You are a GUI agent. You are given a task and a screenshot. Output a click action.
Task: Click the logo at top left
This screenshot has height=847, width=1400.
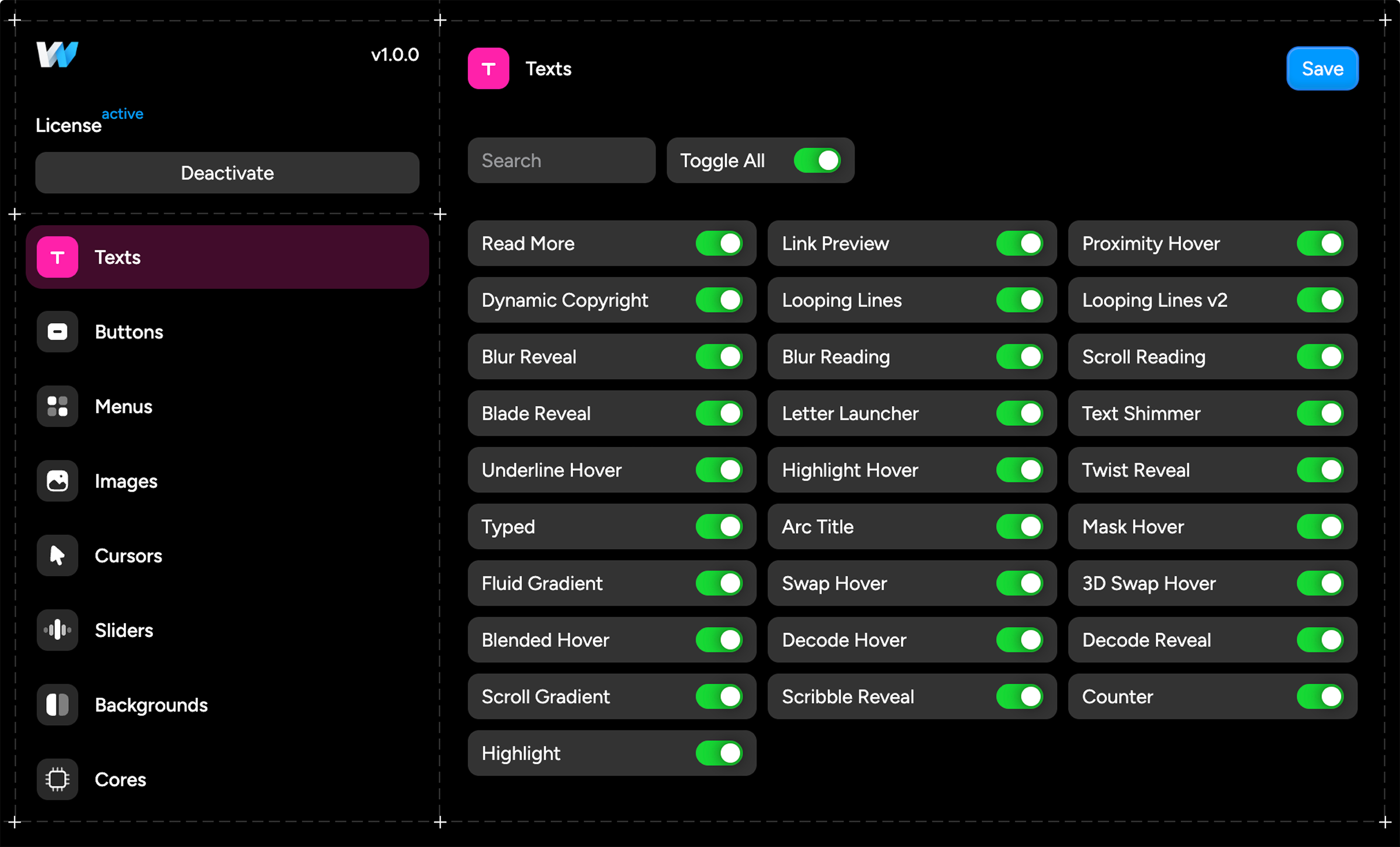point(57,55)
